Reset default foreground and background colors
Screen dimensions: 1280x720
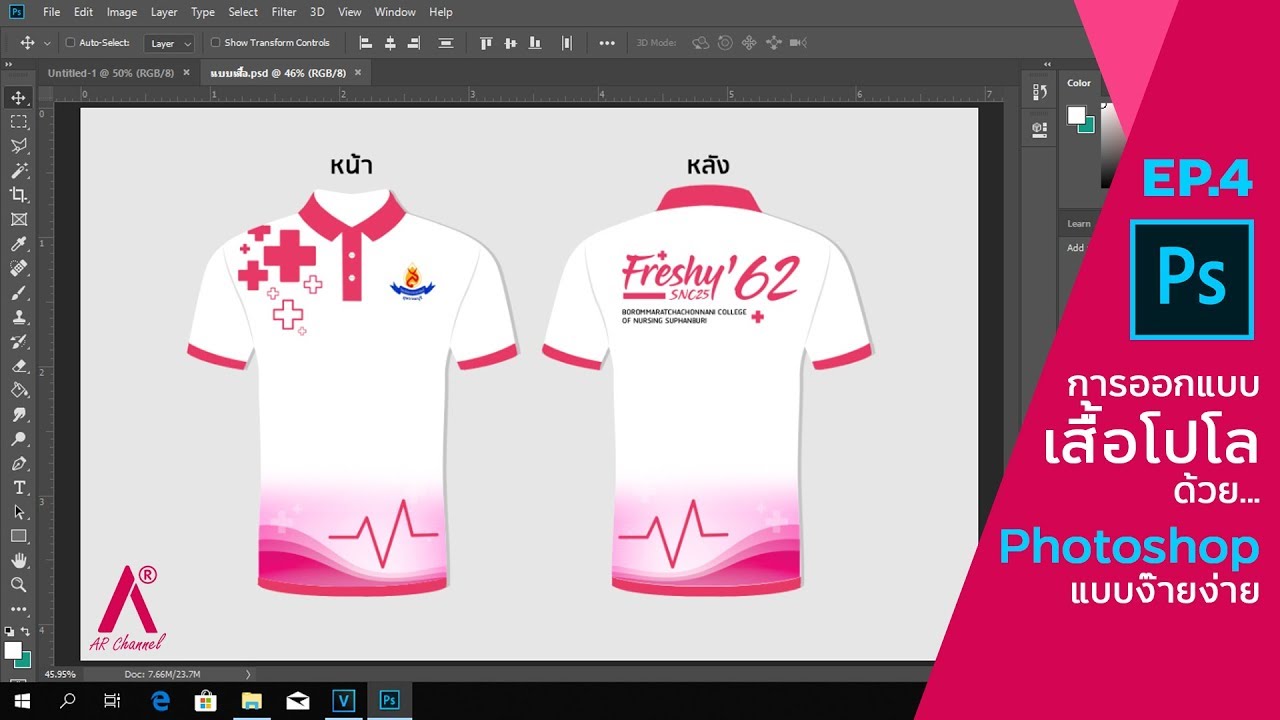(x=9, y=632)
